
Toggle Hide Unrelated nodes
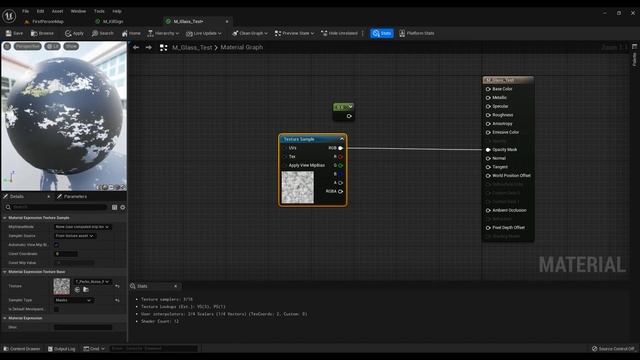[x=339, y=33]
